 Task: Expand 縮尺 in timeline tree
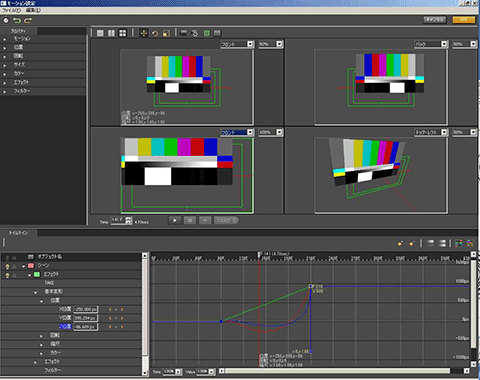41,345
